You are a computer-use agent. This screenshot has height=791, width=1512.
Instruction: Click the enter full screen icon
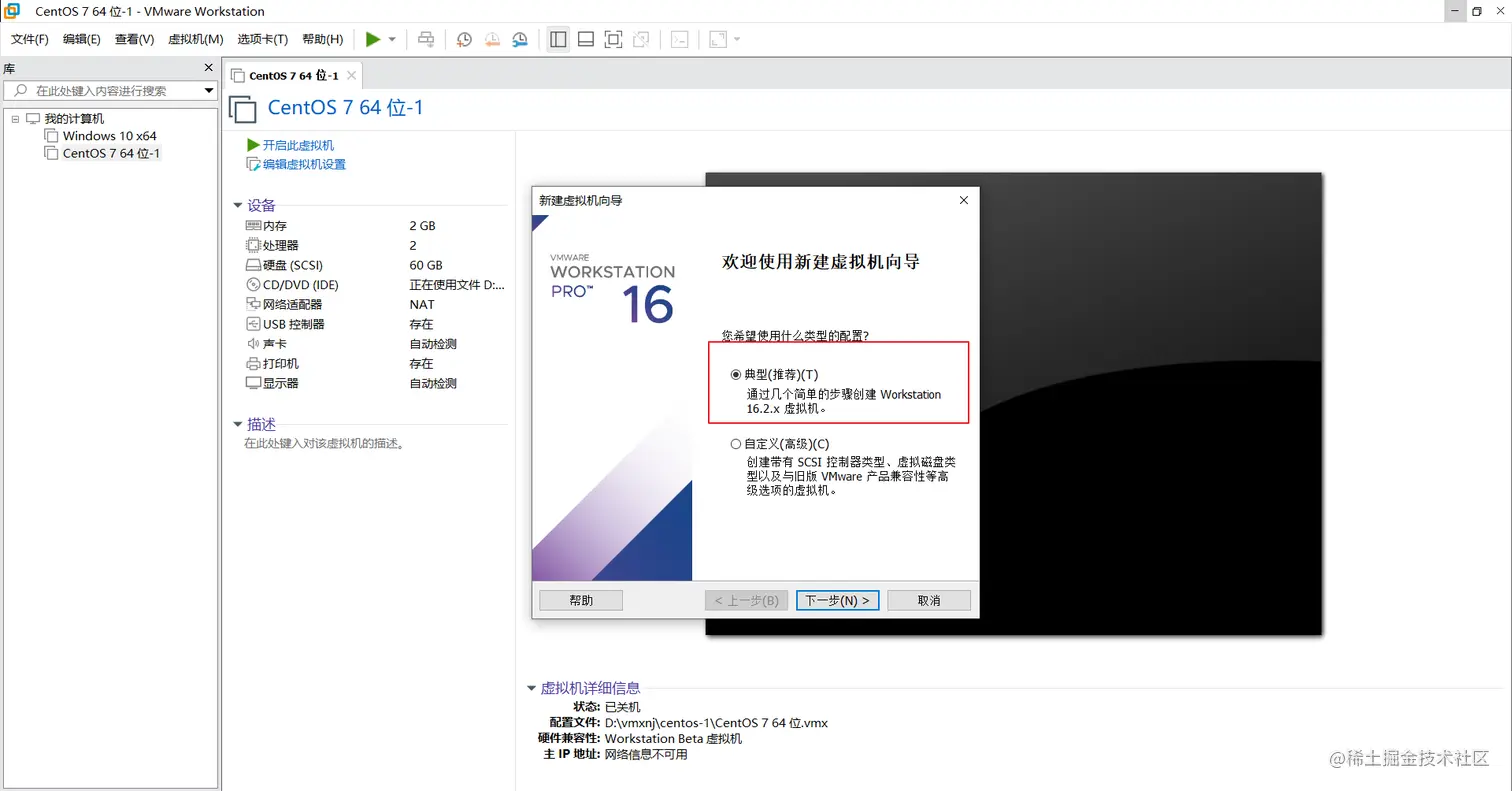pyautogui.click(x=612, y=39)
